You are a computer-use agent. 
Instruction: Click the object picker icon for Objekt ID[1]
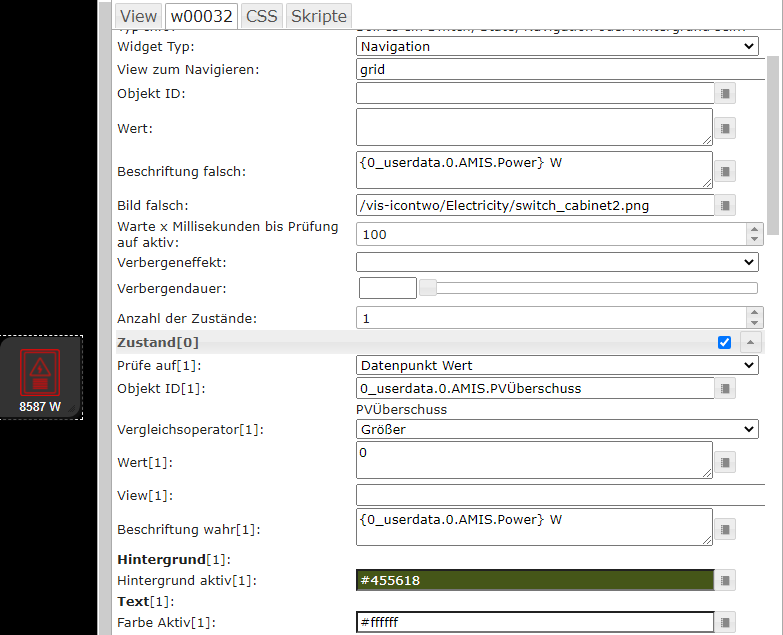point(726,388)
